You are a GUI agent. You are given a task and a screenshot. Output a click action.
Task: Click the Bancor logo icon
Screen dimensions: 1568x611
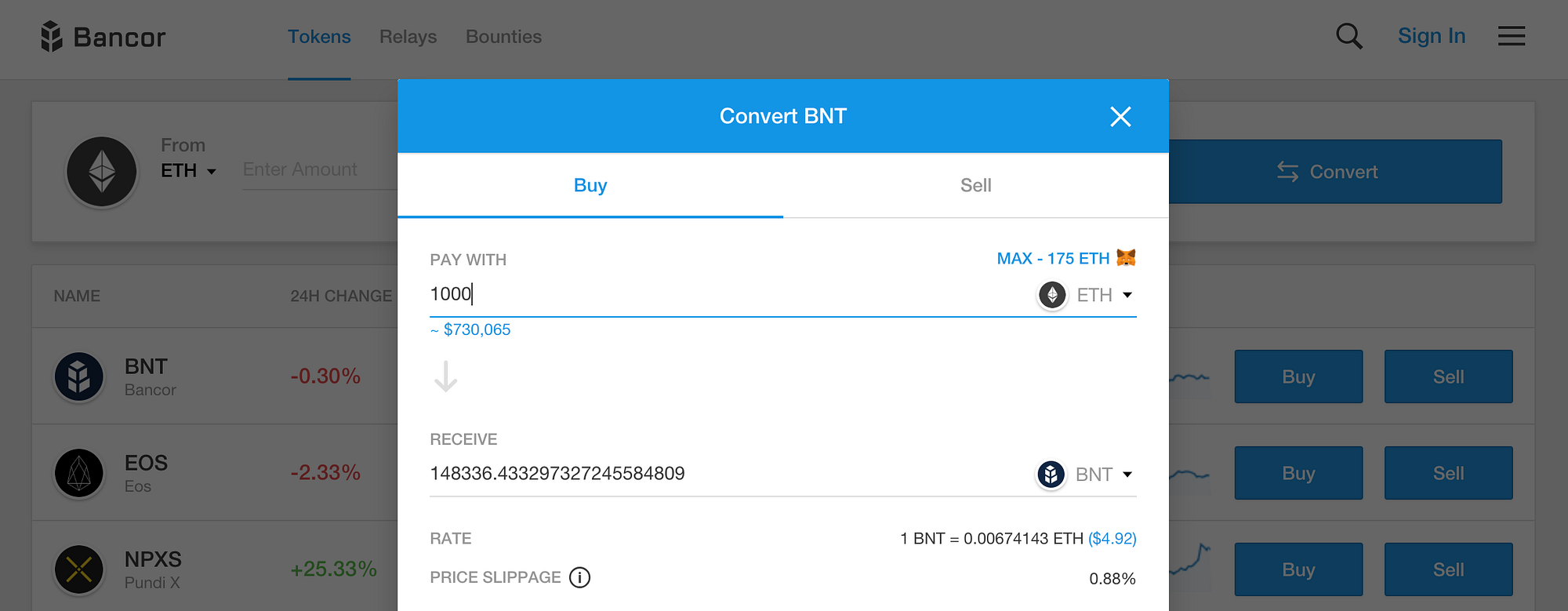pyautogui.click(x=52, y=37)
